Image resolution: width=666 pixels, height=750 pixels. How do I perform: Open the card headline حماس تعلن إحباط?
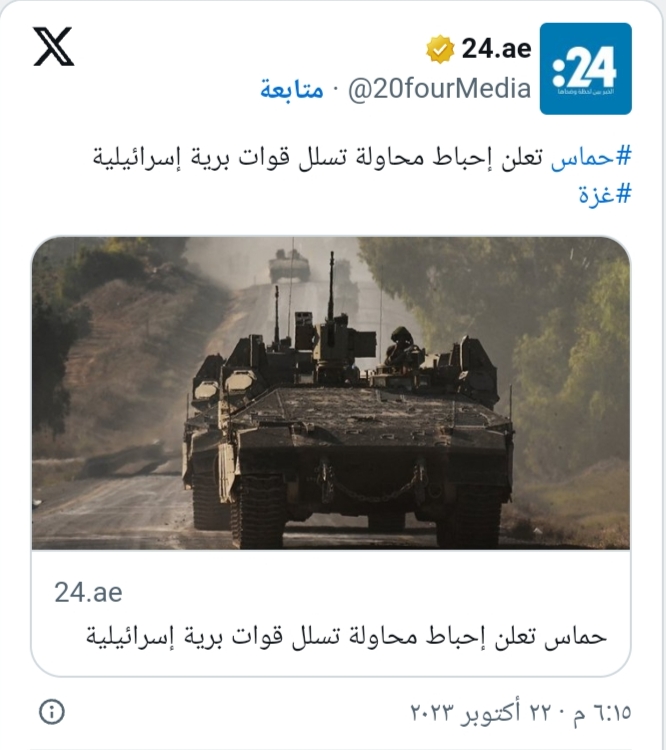tap(346, 637)
